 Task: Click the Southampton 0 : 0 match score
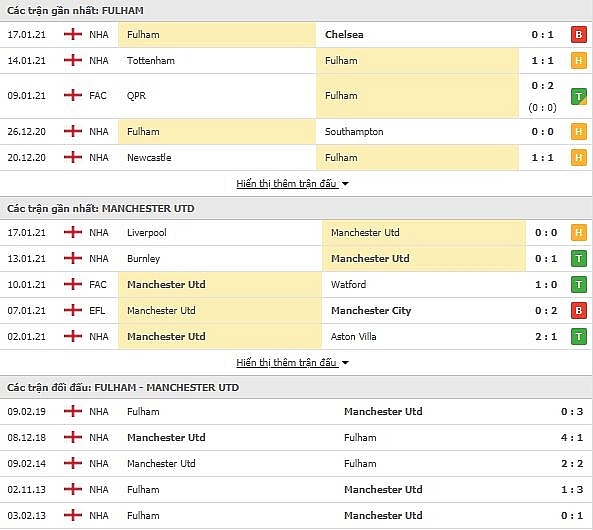pyautogui.click(x=542, y=132)
